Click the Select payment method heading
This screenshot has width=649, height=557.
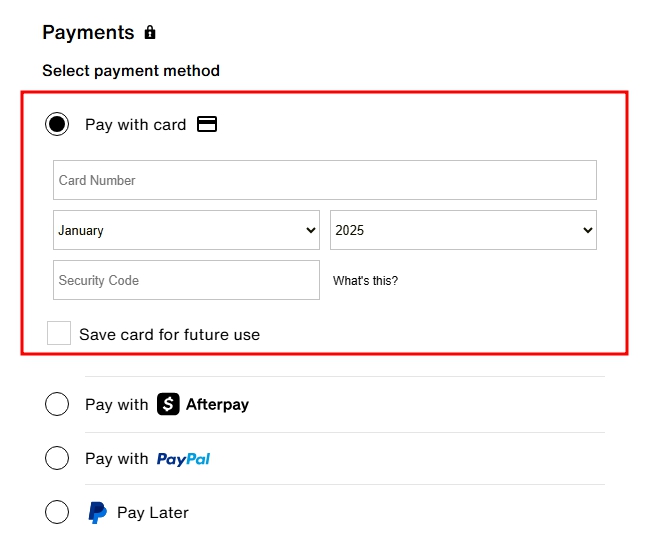[x=131, y=71]
